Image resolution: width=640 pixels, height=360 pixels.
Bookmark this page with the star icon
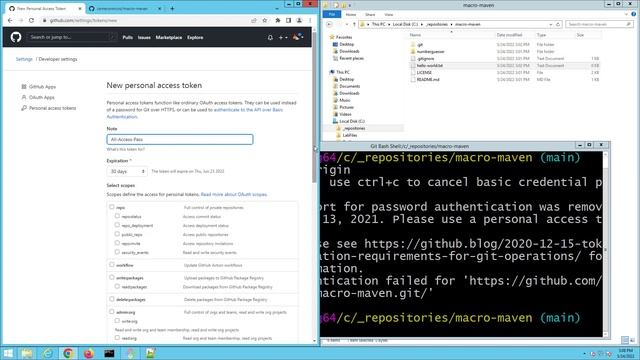tap(265, 20)
